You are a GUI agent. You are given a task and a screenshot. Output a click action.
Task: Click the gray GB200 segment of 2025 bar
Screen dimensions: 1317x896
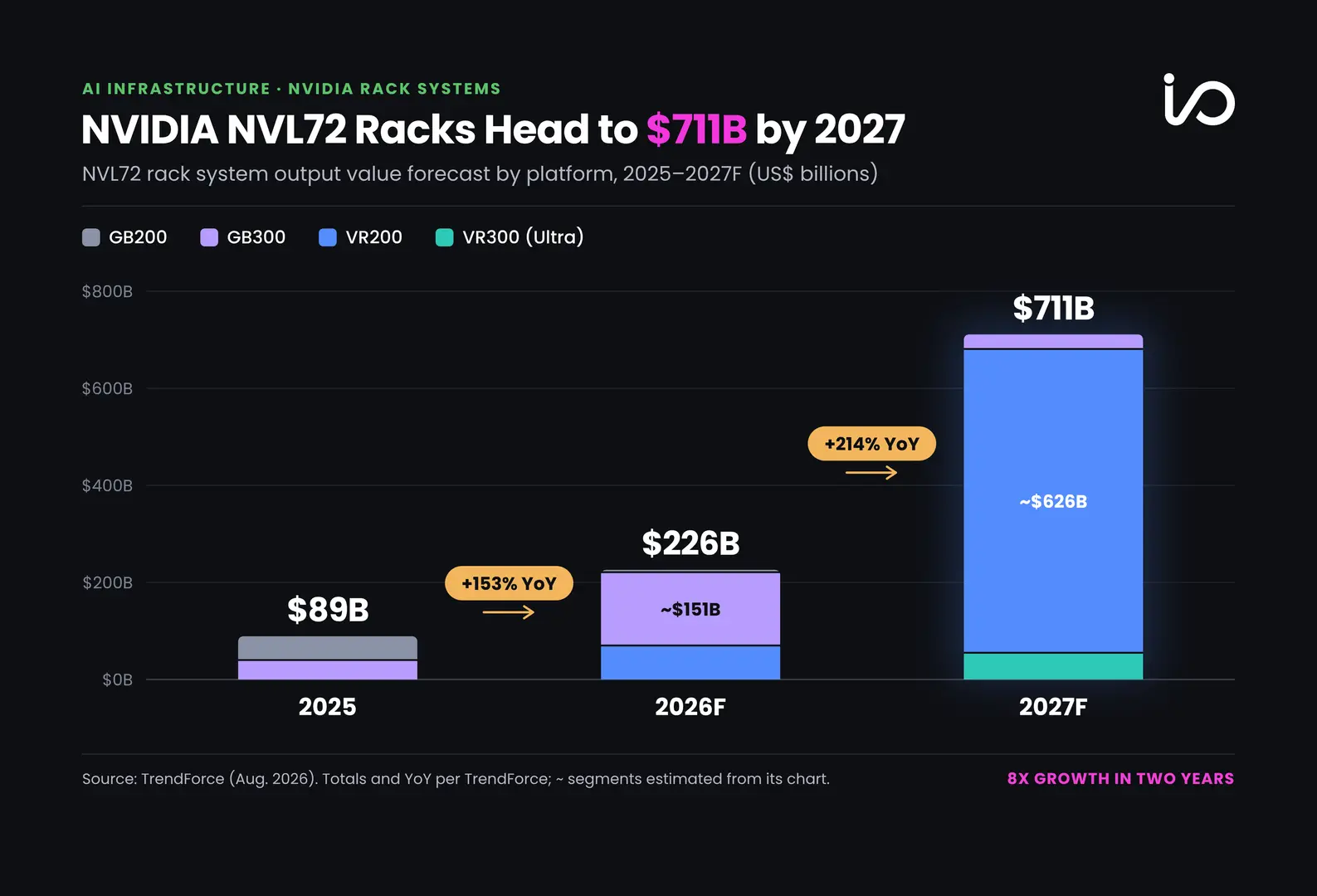328,648
